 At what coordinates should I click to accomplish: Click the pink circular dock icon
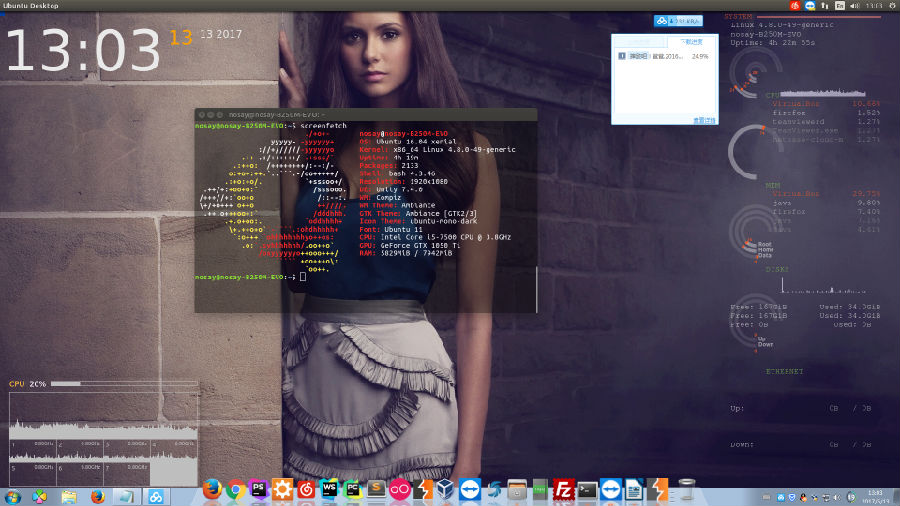[399, 489]
